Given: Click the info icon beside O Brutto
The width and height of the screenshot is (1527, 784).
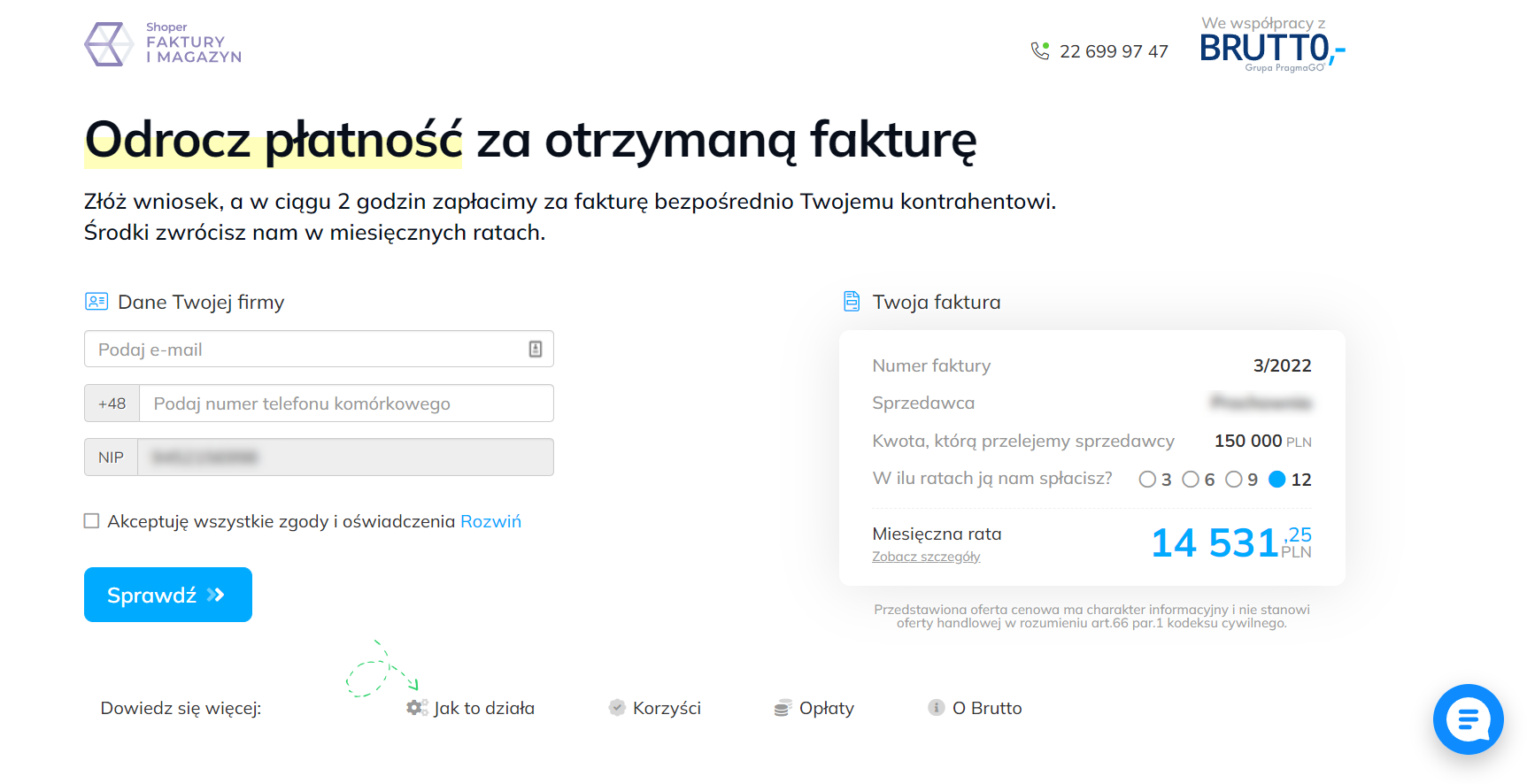Looking at the screenshot, I should 936,707.
